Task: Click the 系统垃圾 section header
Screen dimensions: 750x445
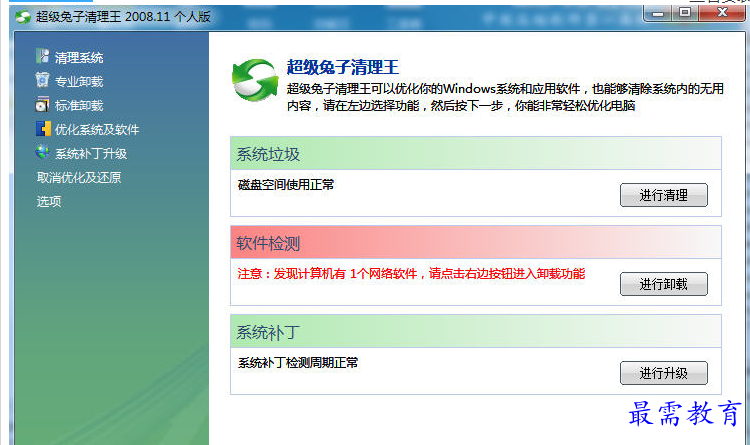Action: pos(475,154)
